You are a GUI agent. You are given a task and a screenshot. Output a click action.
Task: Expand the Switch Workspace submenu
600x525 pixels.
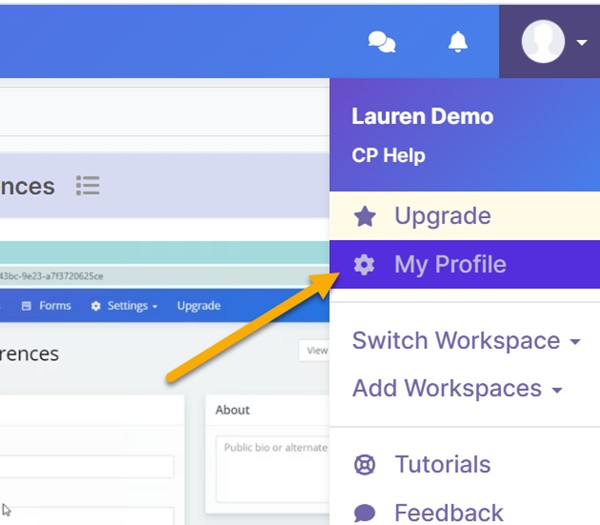point(466,341)
